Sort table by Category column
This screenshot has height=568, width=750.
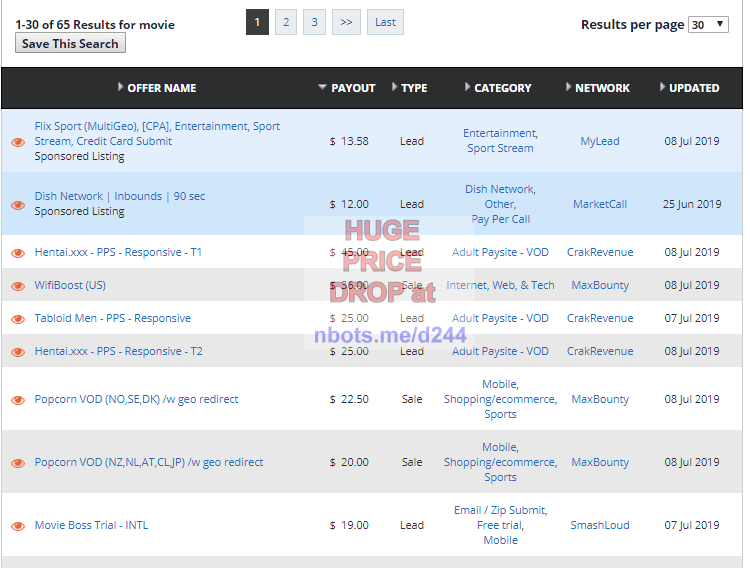498,88
